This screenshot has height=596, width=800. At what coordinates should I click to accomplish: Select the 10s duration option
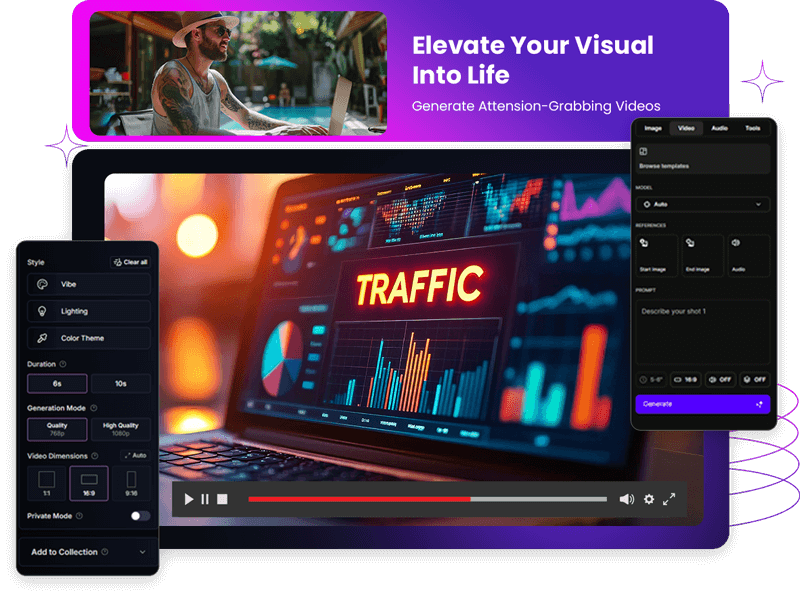click(120, 384)
